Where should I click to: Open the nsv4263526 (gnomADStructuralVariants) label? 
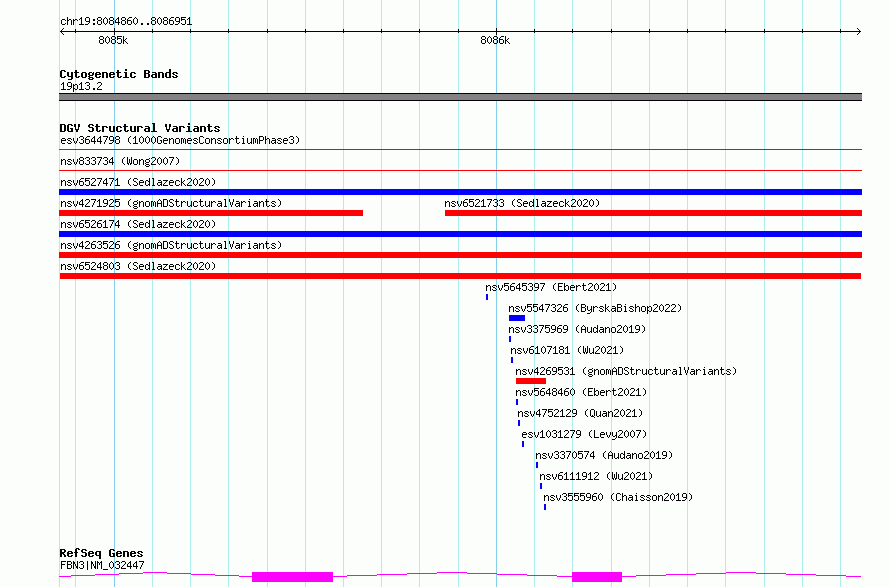point(171,245)
